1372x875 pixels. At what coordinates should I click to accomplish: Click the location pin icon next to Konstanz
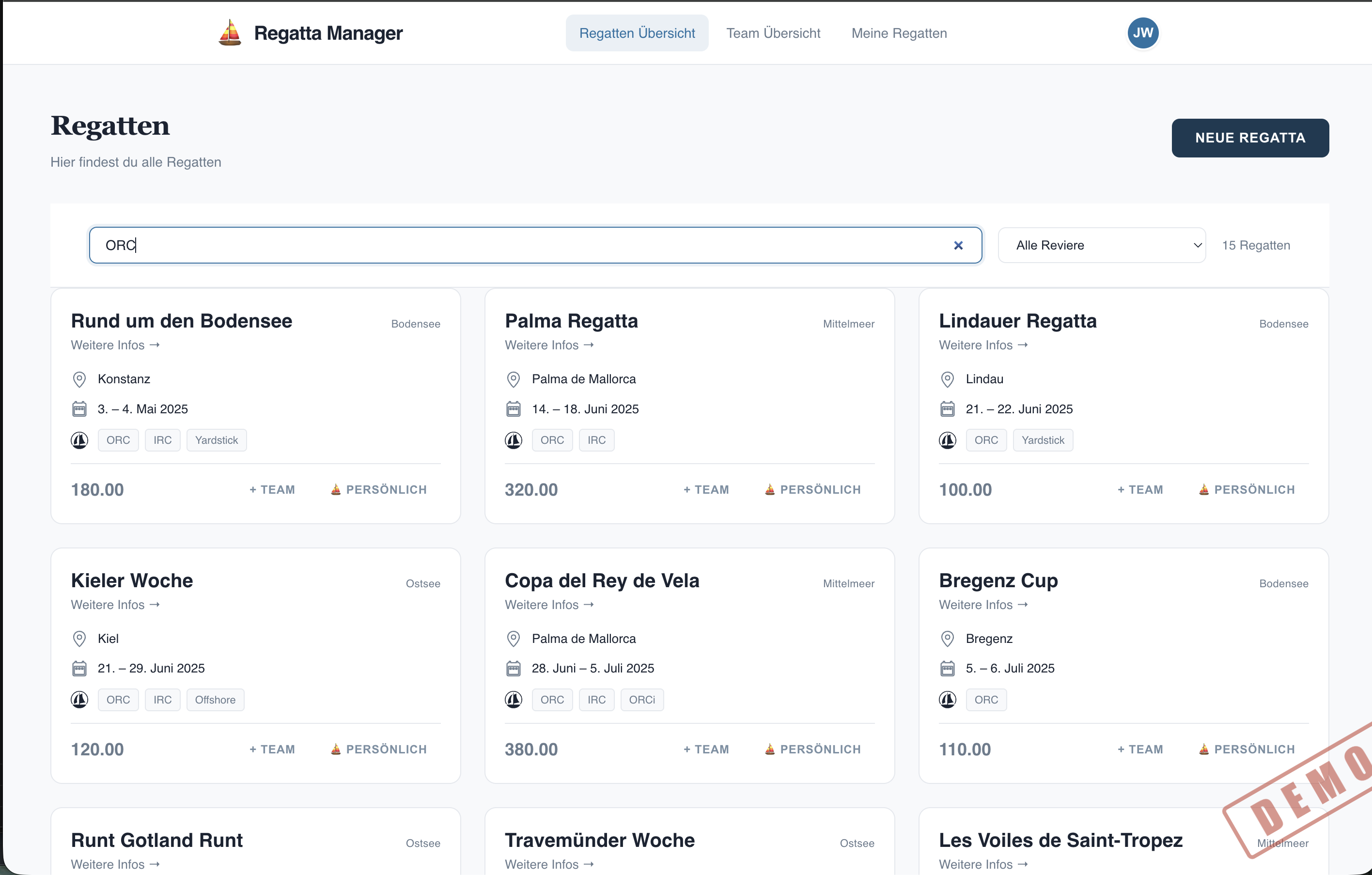click(x=79, y=379)
